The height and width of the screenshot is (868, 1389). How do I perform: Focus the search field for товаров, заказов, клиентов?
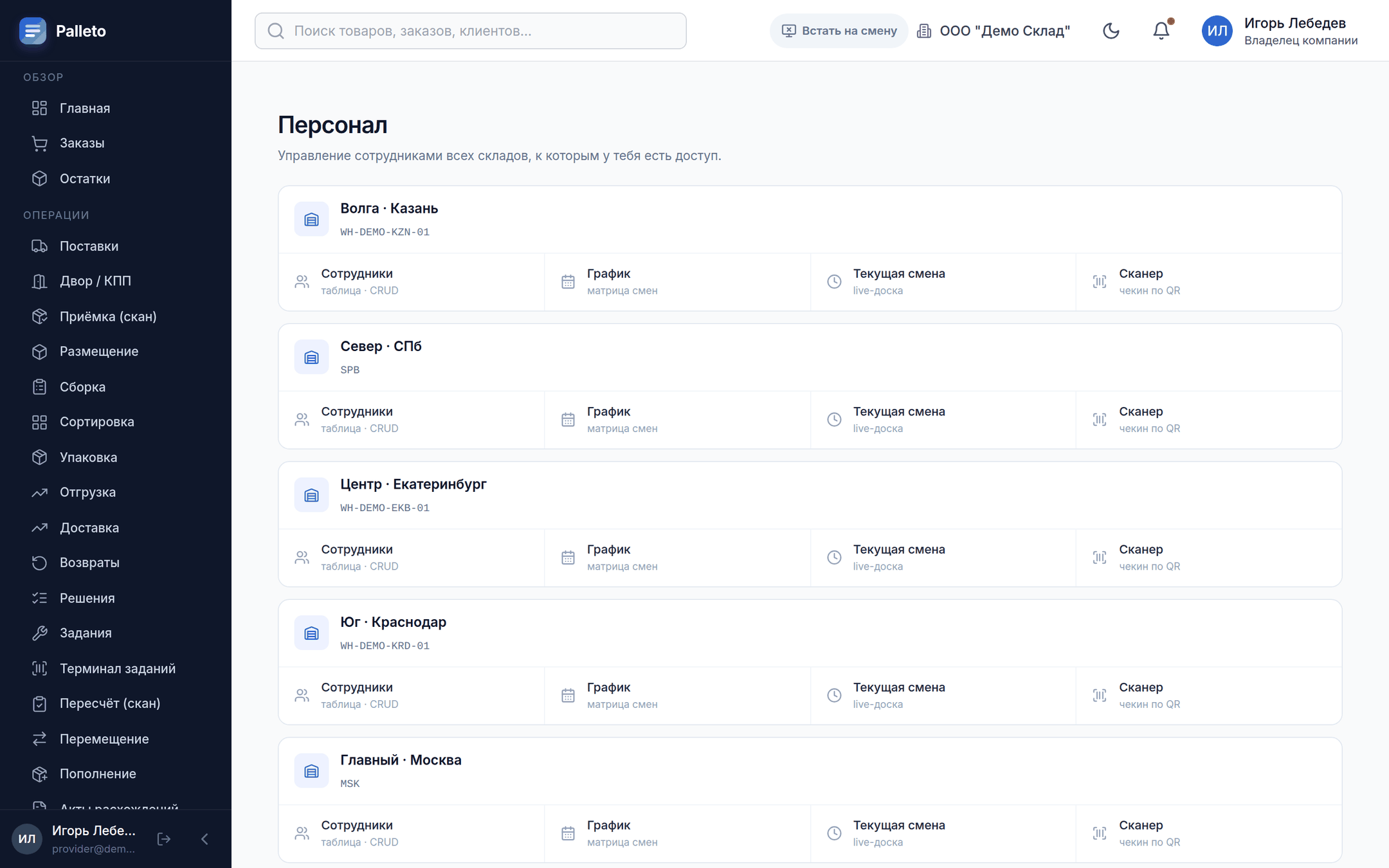[x=471, y=31]
